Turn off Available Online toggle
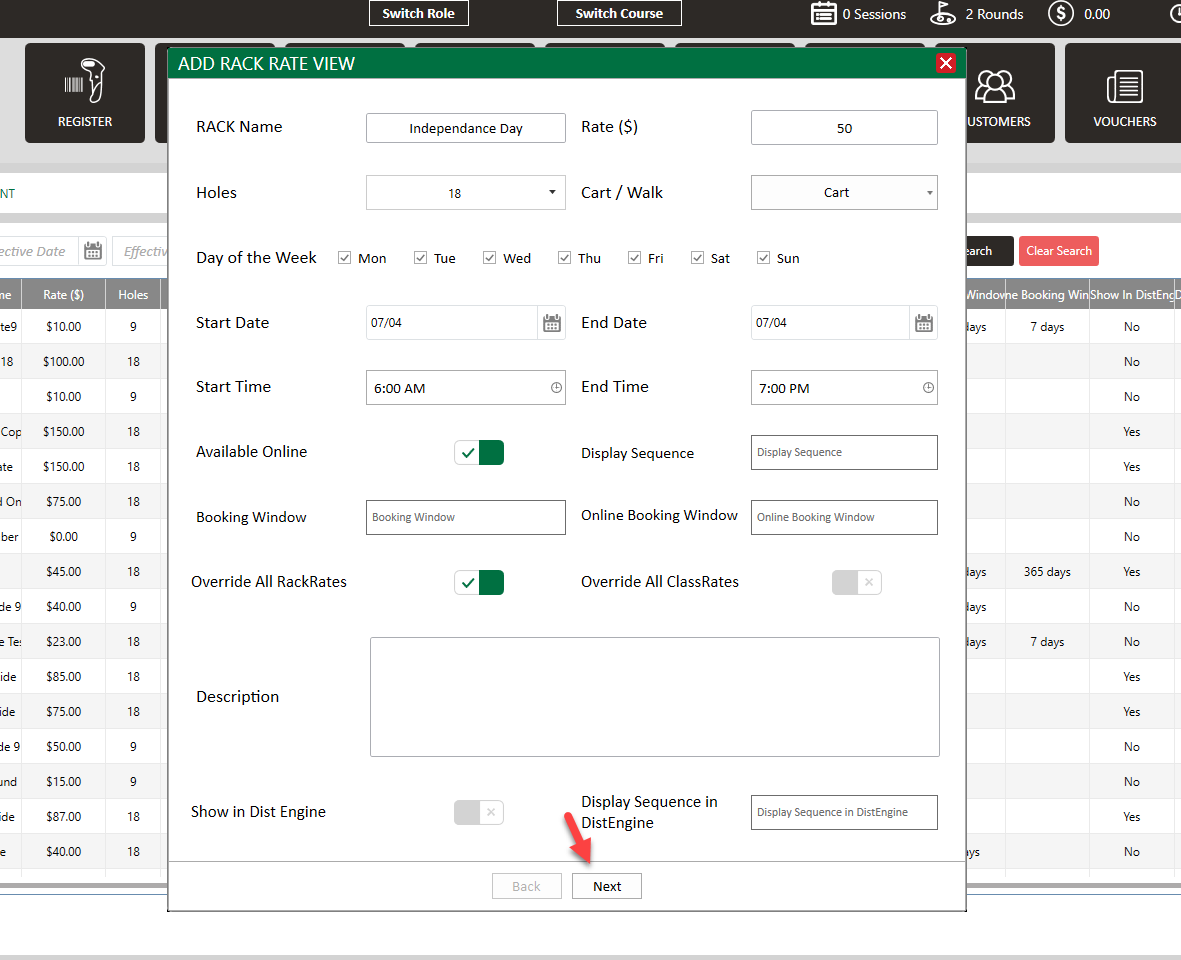This screenshot has height=960, width=1181. tap(479, 453)
